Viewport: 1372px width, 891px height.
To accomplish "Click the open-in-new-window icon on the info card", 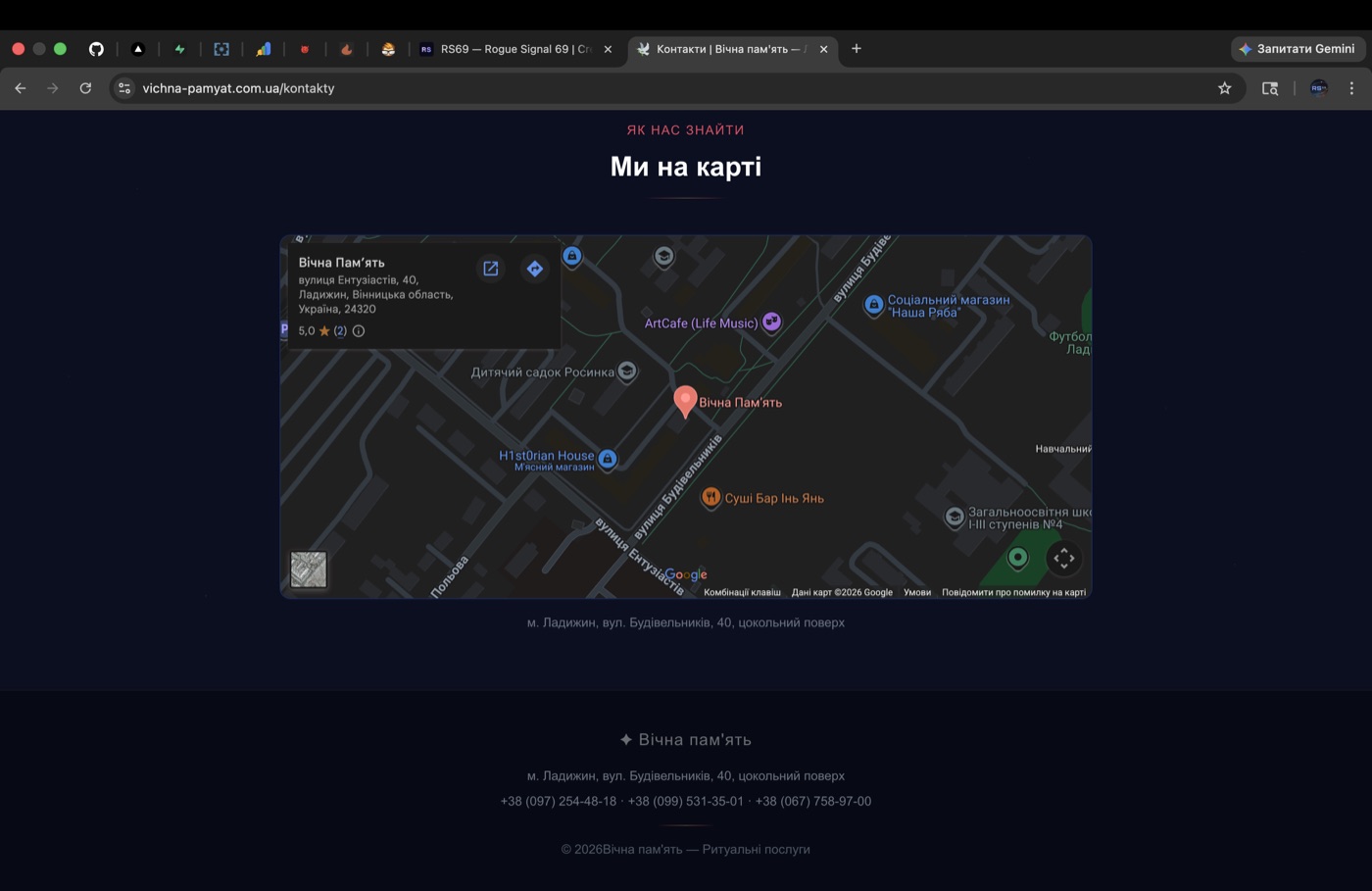I will [490, 268].
